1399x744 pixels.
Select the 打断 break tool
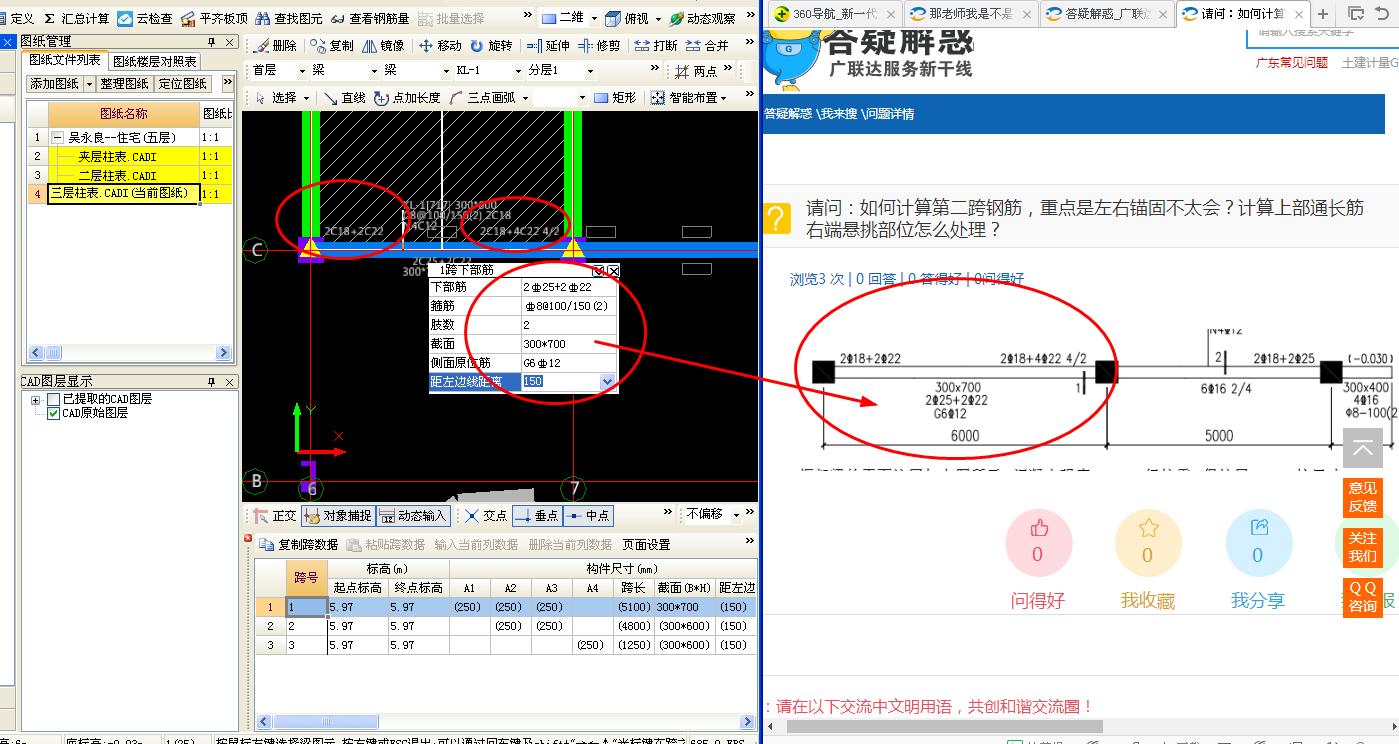[656, 46]
